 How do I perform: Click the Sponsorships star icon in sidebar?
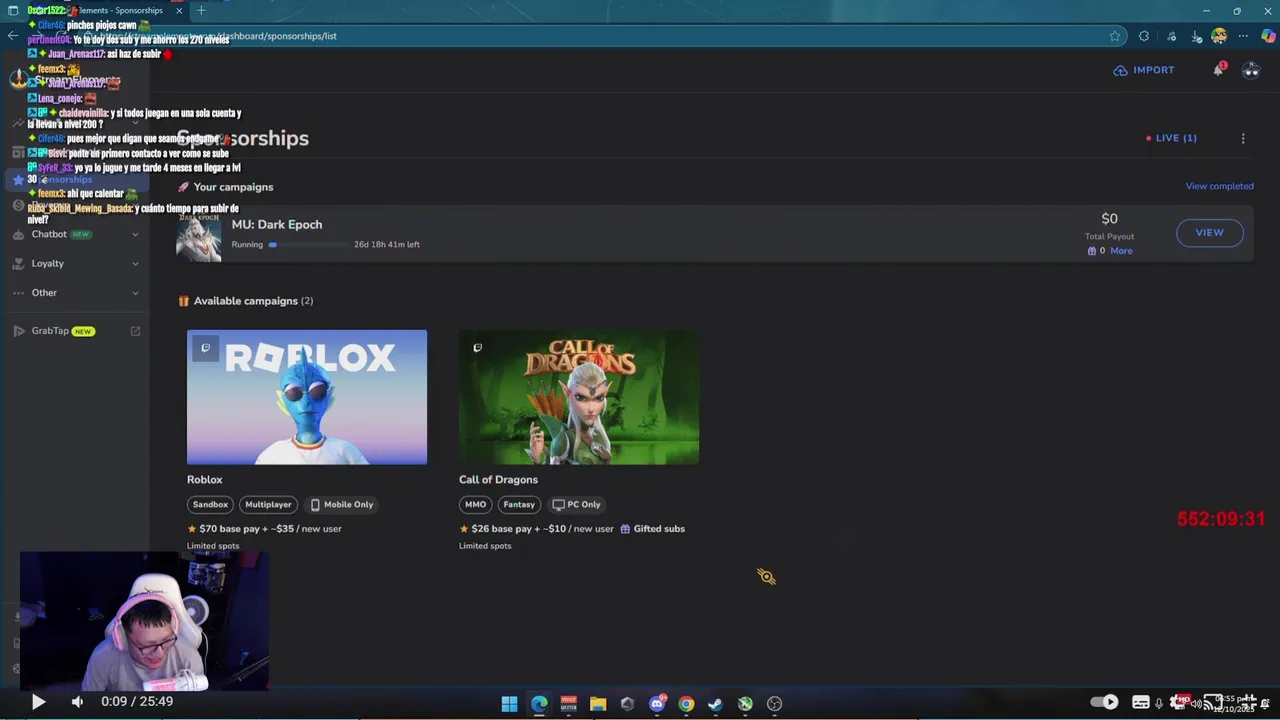click(x=18, y=180)
